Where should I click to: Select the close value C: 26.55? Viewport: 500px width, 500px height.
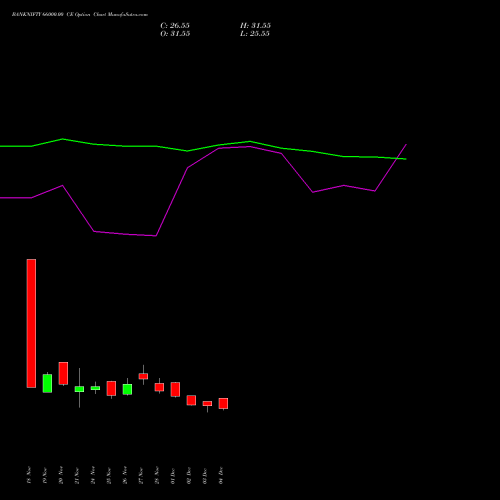click(175, 26)
